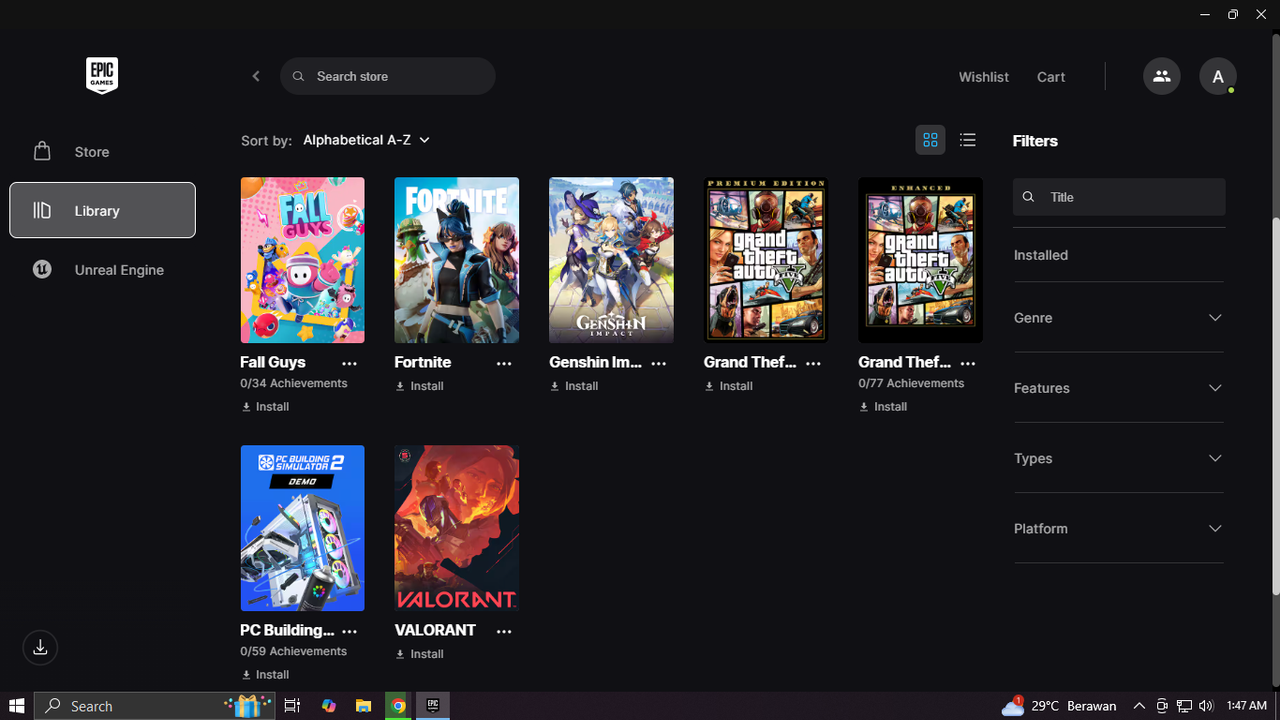Viewport: 1280px width, 720px height.
Task: Open the Sort by Alphabetical A-Z dropdown
Action: pyautogui.click(x=366, y=140)
